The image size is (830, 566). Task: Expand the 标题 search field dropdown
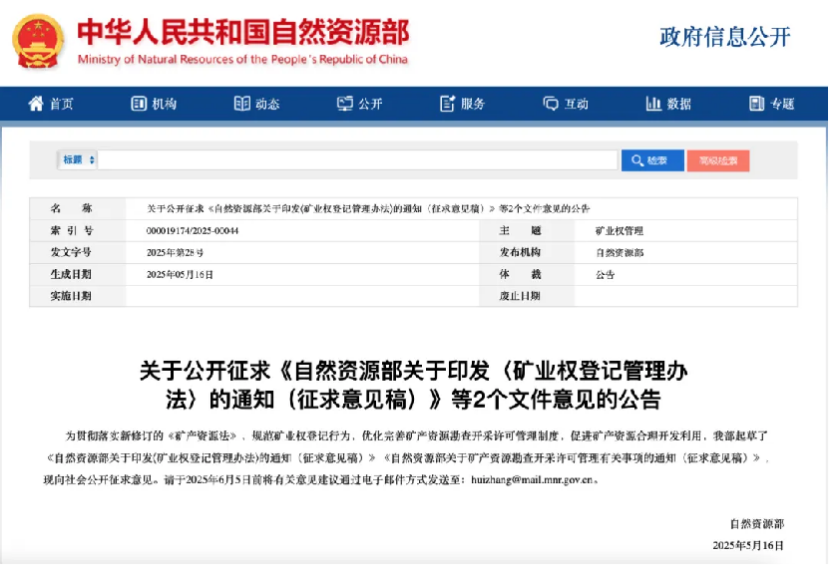click(78, 160)
